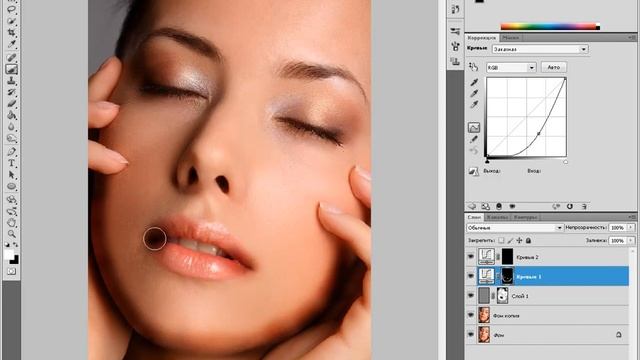640x360 pixels.
Task: Select the 3D Orbit camera tool
Action: (x=11, y=211)
